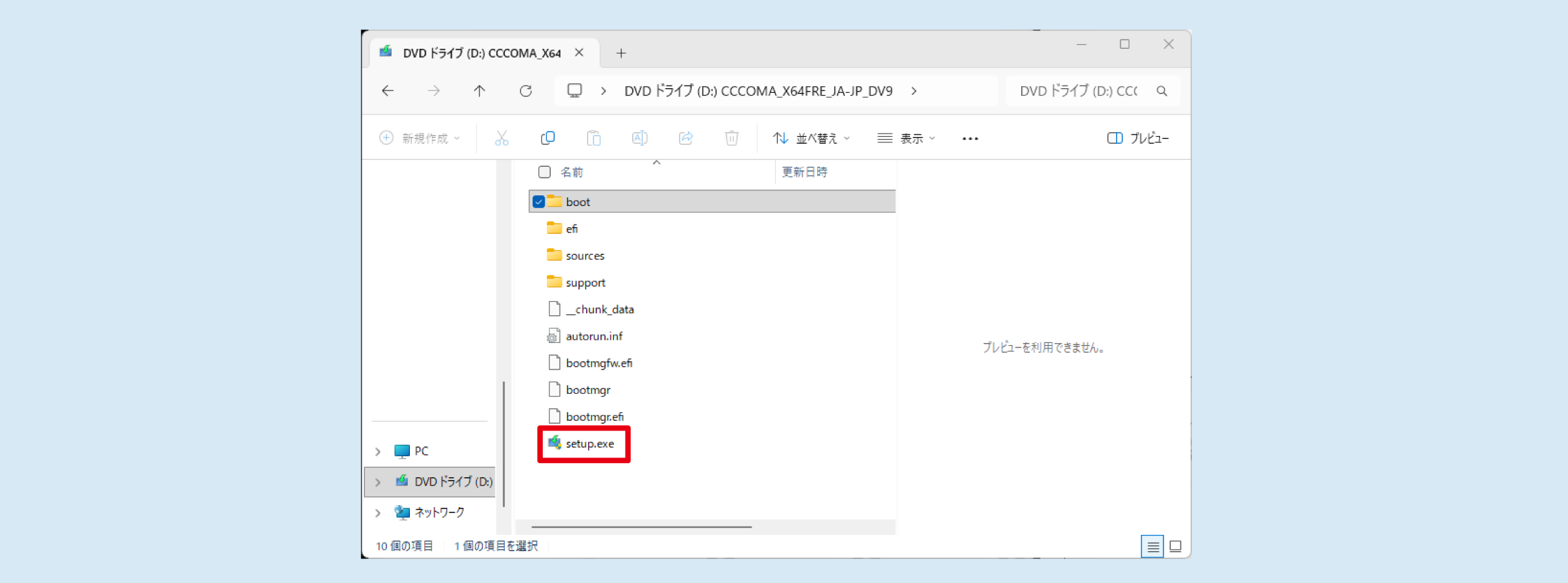1568x583 pixels.
Task: Close the DVD drive tab
Action: 579,52
